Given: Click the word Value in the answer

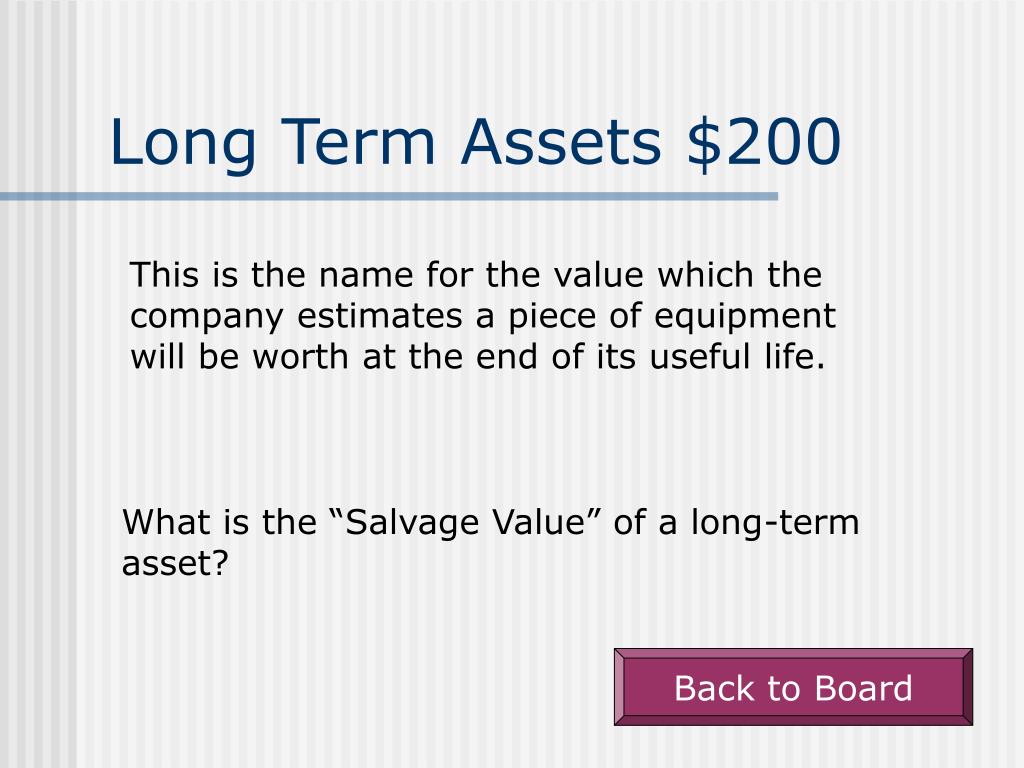Looking at the screenshot, I should (x=538, y=522).
